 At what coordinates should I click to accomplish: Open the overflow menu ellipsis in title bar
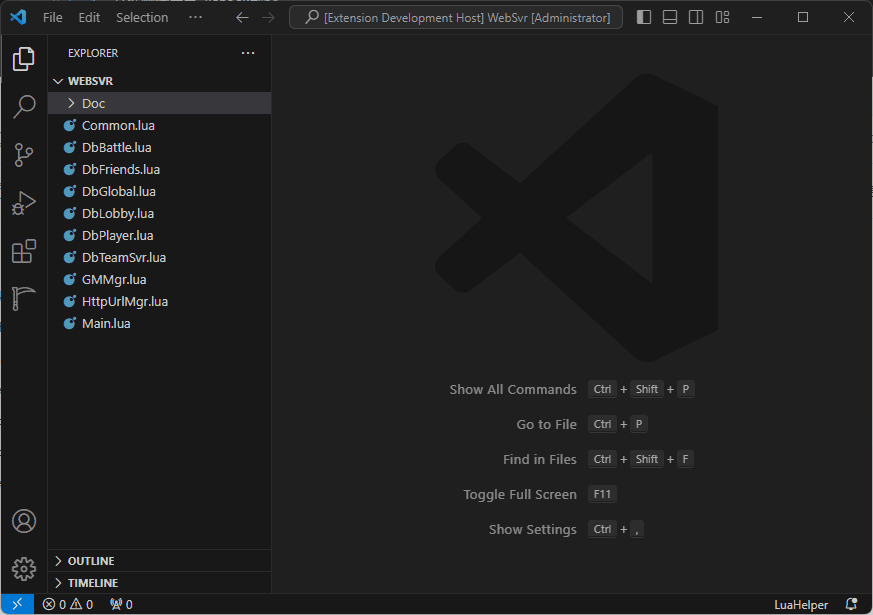(x=195, y=18)
